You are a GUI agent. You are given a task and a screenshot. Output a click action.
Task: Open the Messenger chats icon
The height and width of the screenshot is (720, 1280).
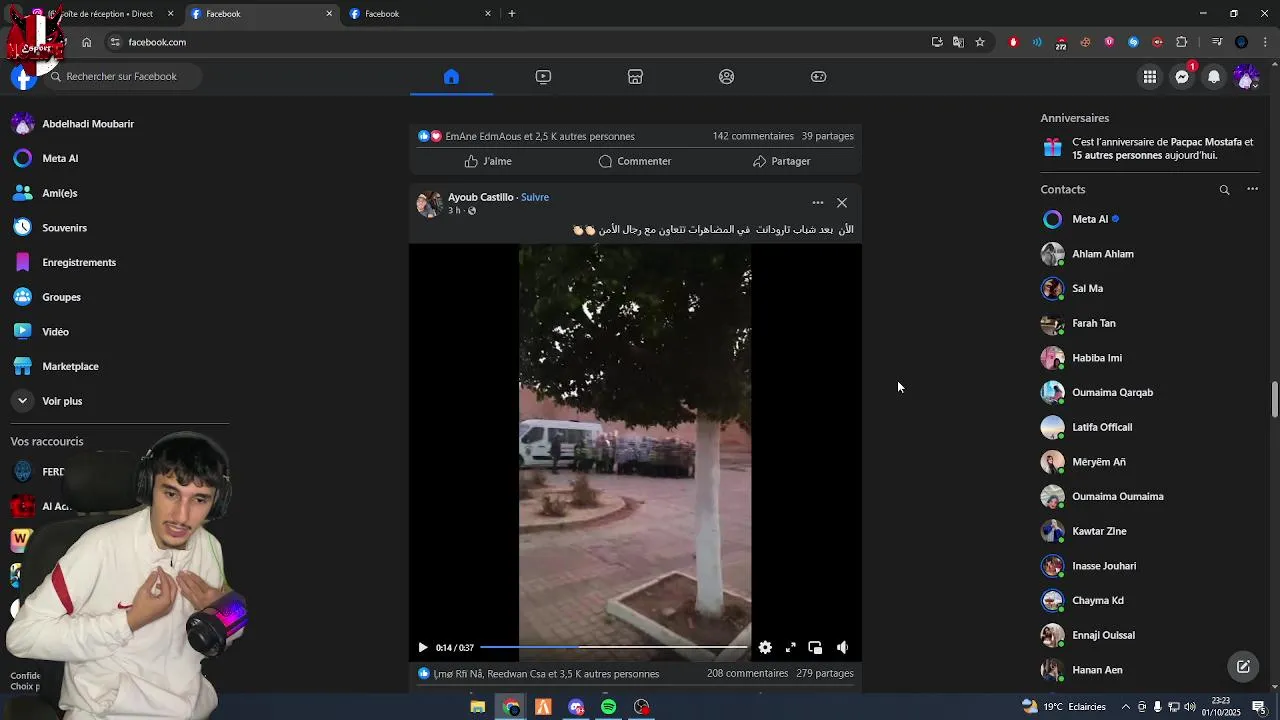(x=1182, y=77)
